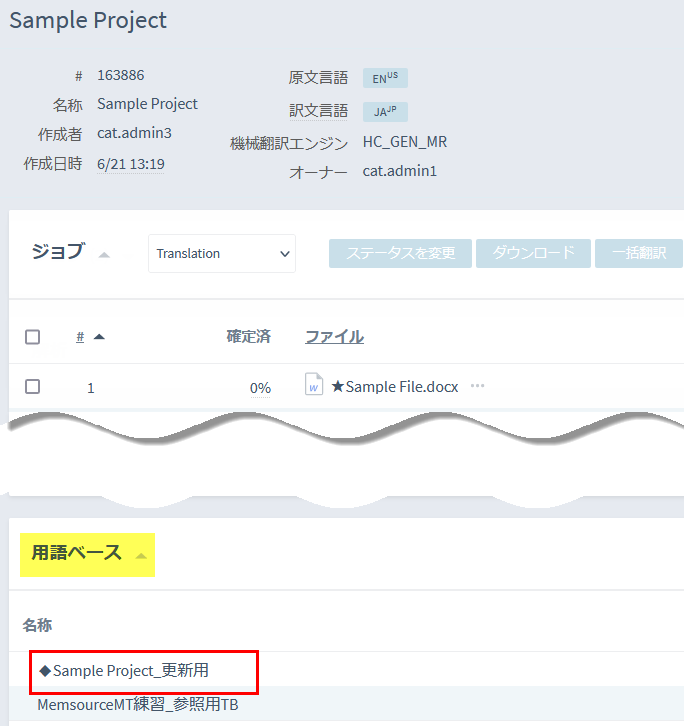Click the ダウンロード button

(x=533, y=253)
